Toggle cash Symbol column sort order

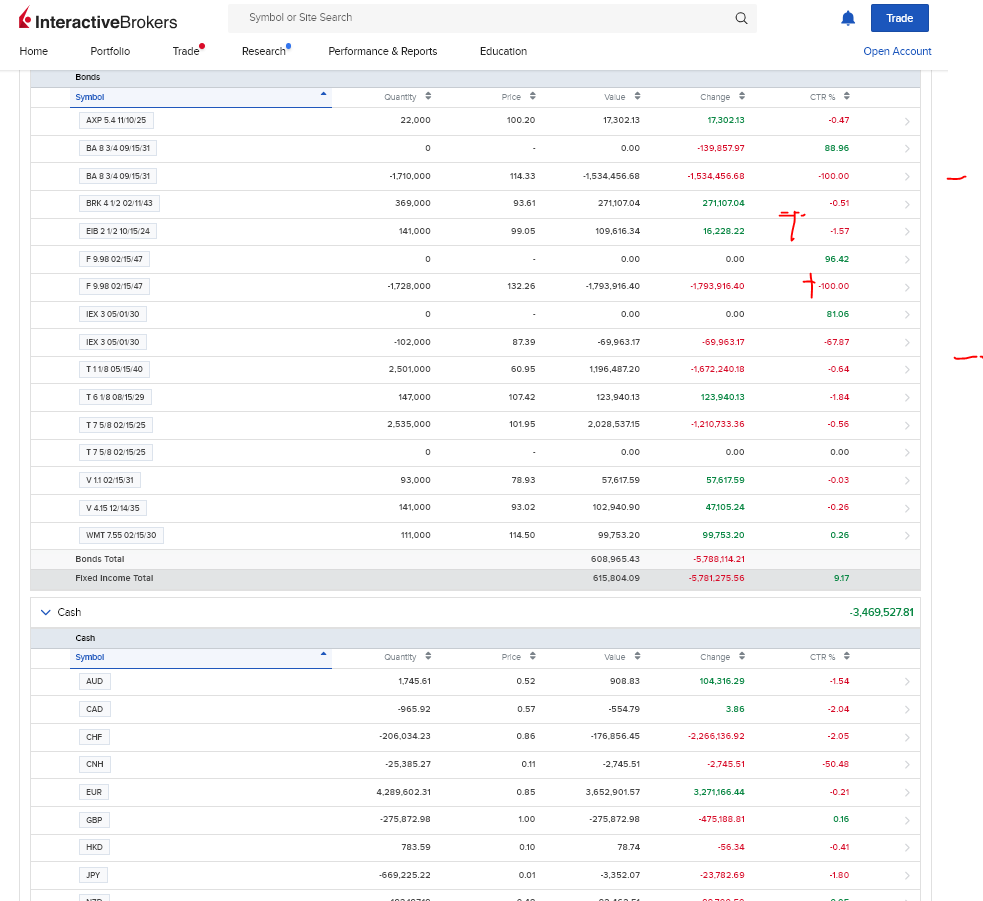coord(323,654)
